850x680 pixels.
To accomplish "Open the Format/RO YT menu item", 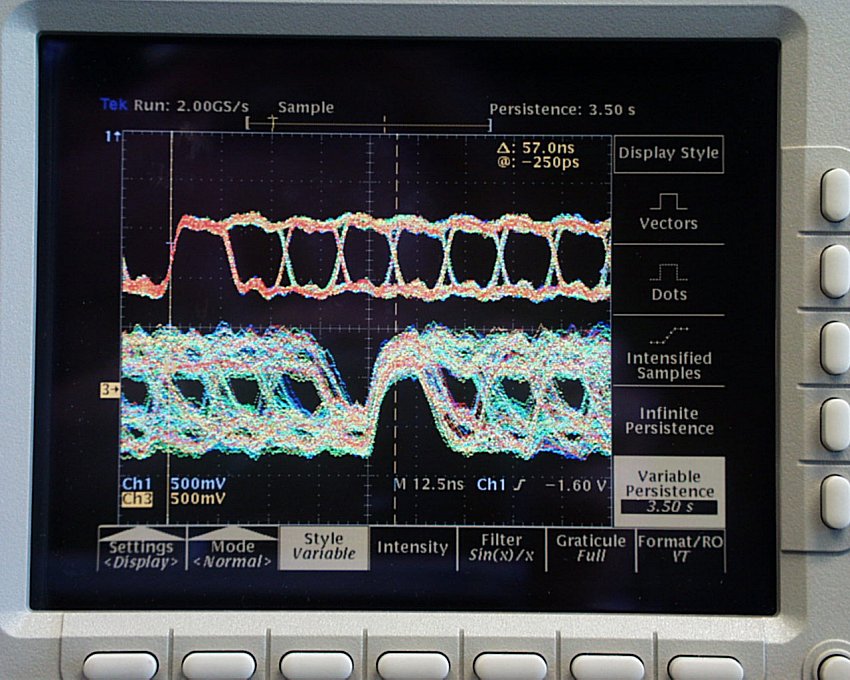I will pos(680,548).
